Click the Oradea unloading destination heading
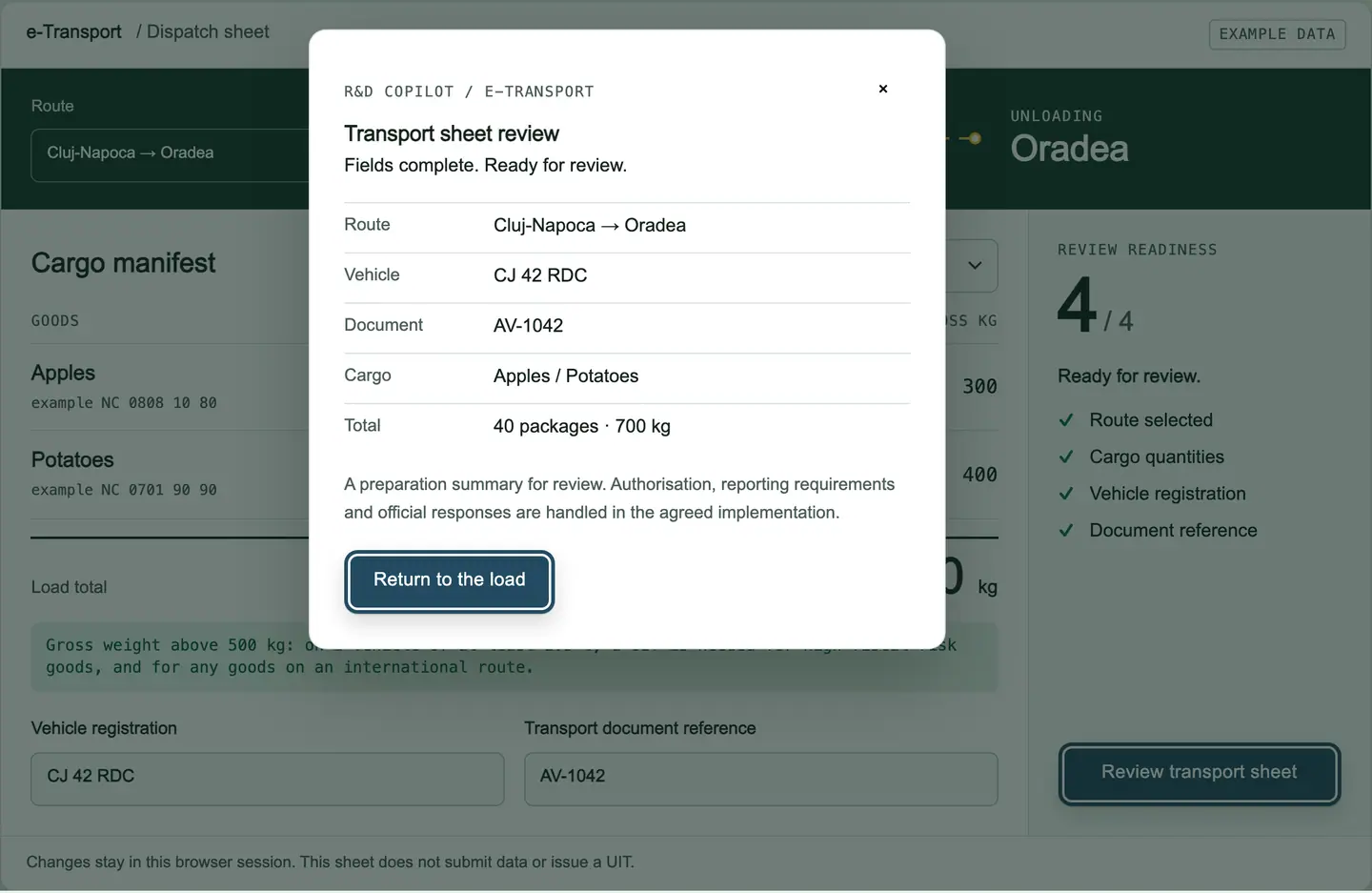The image size is (1372, 893). 1069,149
